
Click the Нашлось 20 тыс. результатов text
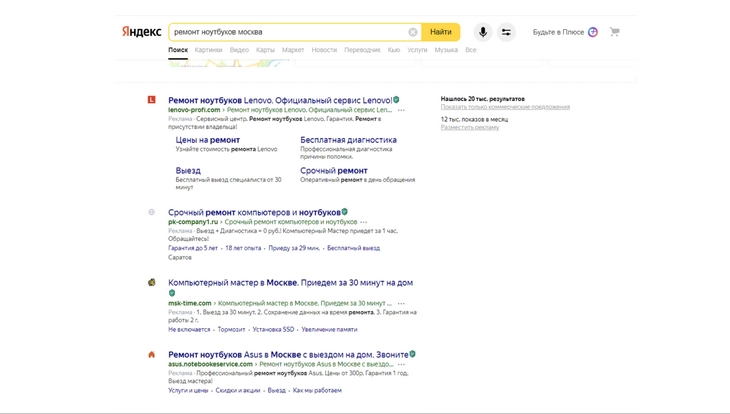(482, 99)
